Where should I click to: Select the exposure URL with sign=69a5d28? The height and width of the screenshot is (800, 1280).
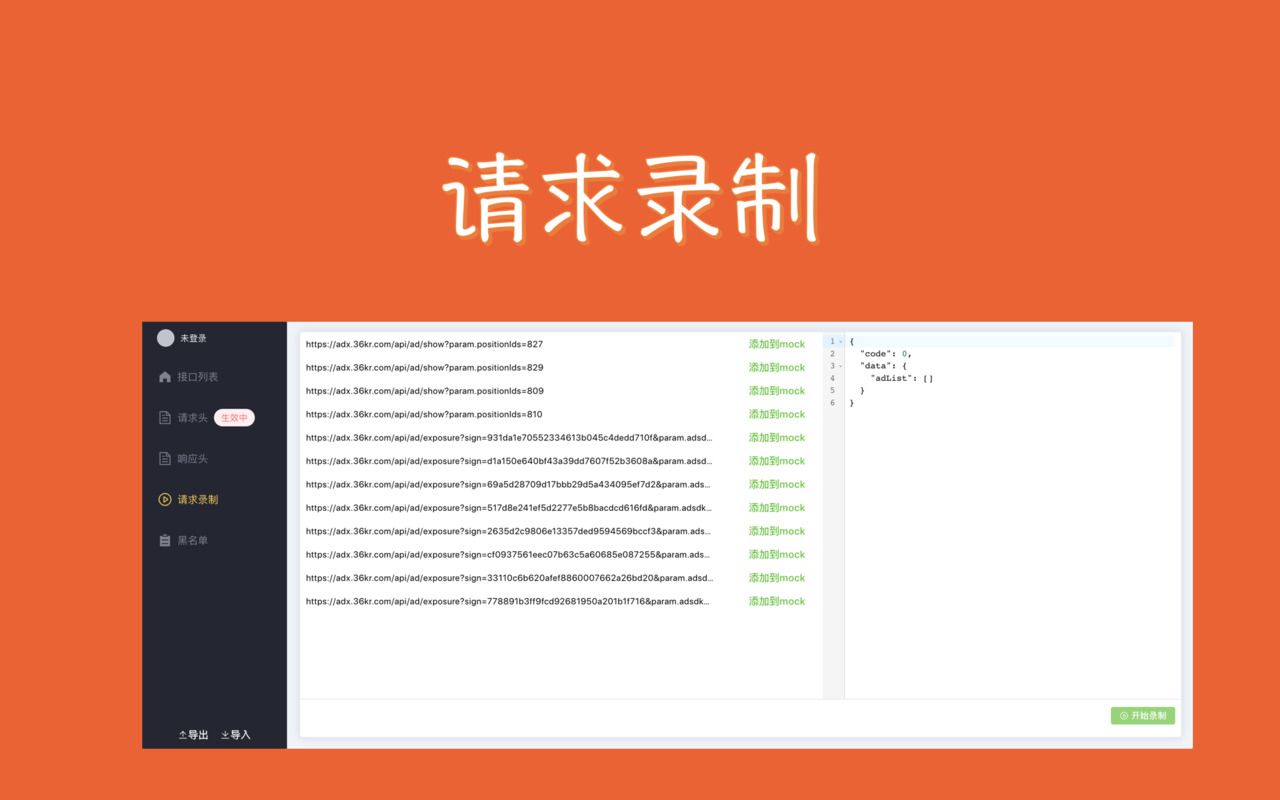[x=509, y=484]
